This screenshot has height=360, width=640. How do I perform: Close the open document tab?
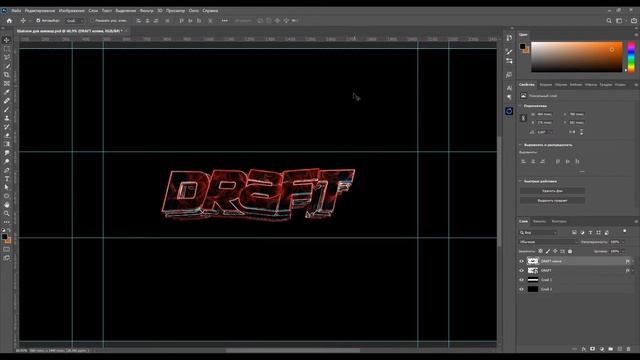(x=126, y=31)
